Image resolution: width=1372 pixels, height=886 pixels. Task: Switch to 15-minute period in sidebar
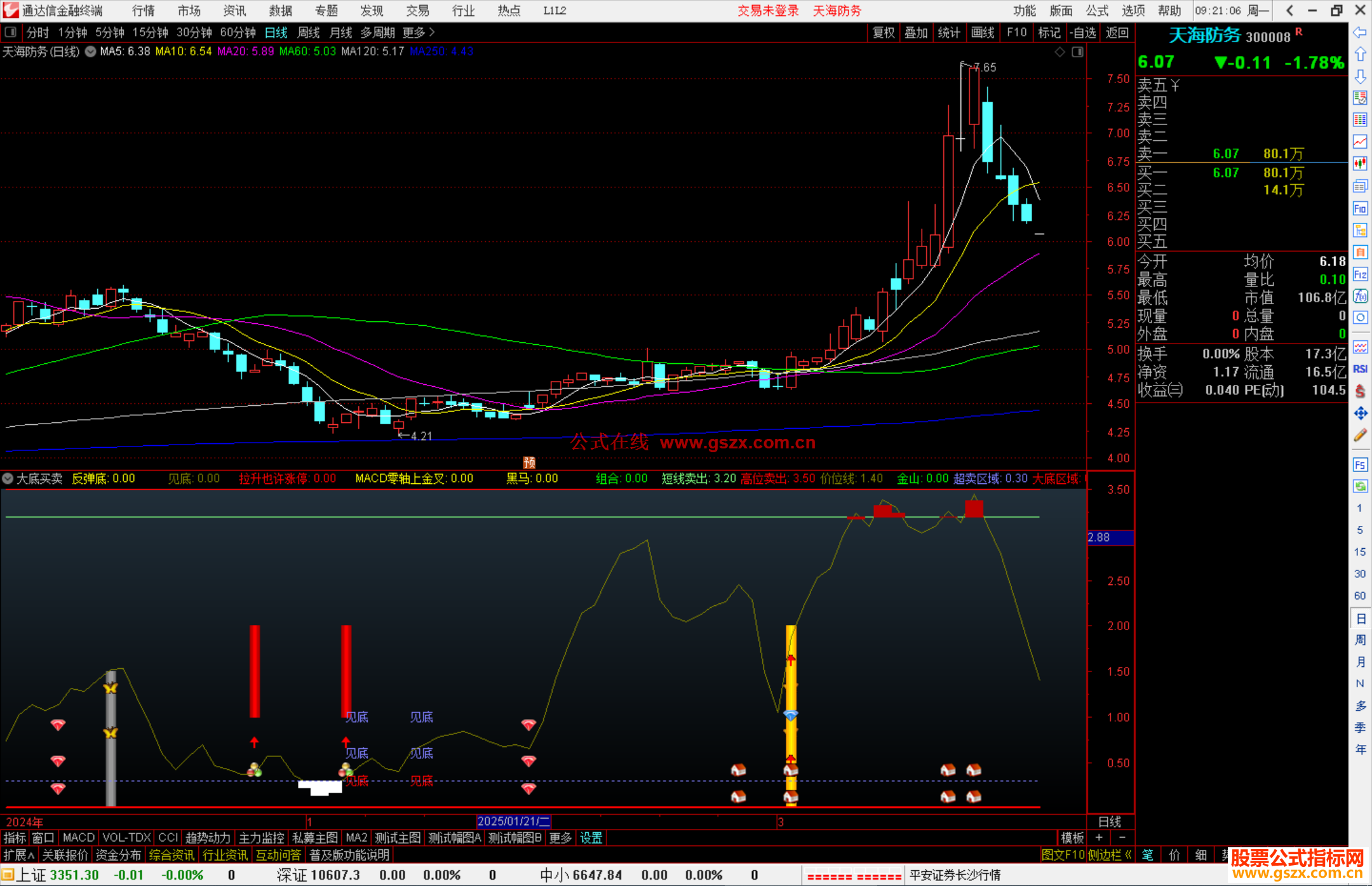(x=1359, y=552)
